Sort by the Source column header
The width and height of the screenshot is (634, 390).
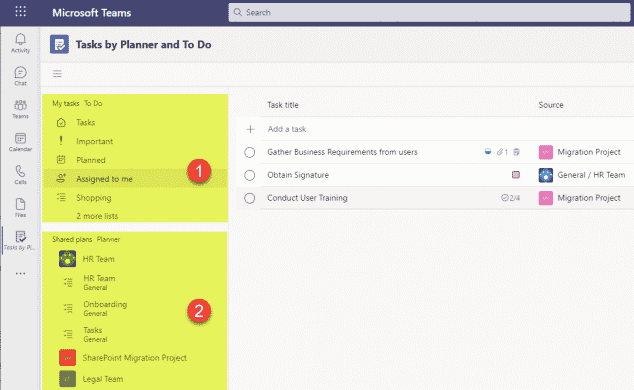[x=551, y=105]
